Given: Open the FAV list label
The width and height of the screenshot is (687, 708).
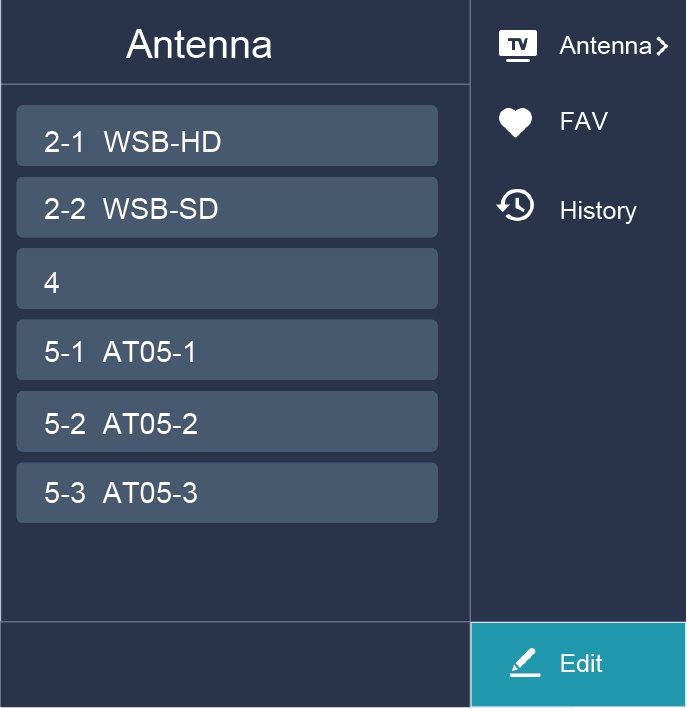Looking at the screenshot, I should click(584, 123).
